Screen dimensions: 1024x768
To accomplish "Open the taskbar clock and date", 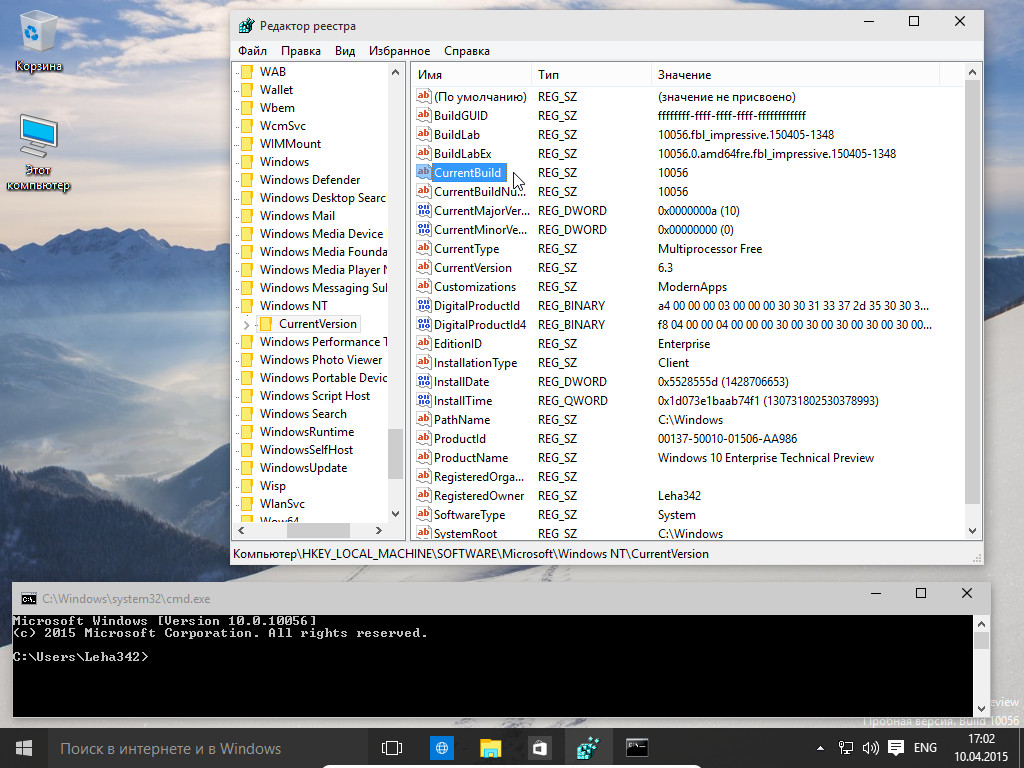I will (981, 748).
